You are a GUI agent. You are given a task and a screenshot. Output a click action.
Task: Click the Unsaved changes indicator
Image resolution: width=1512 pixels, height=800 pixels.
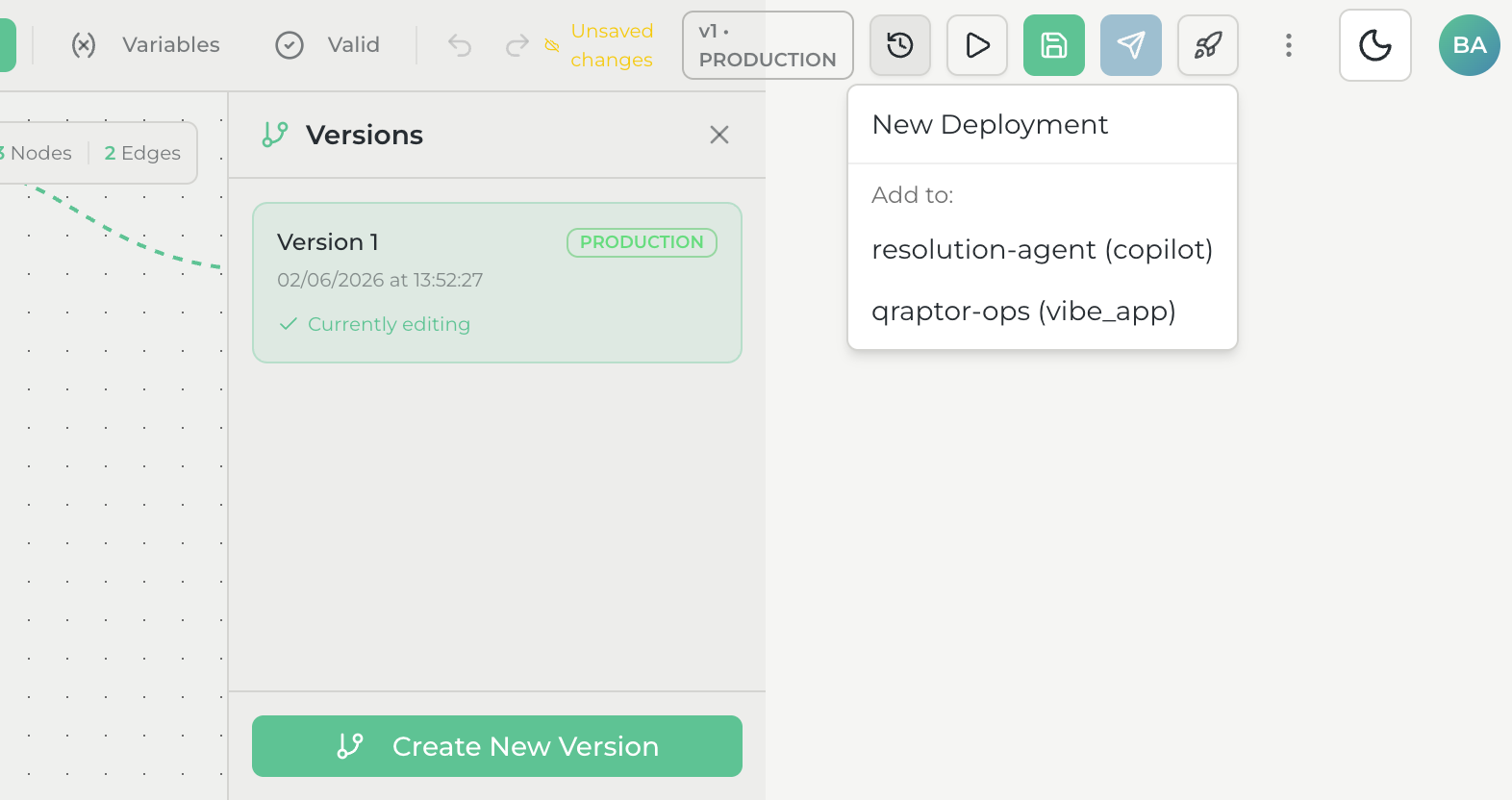click(600, 45)
